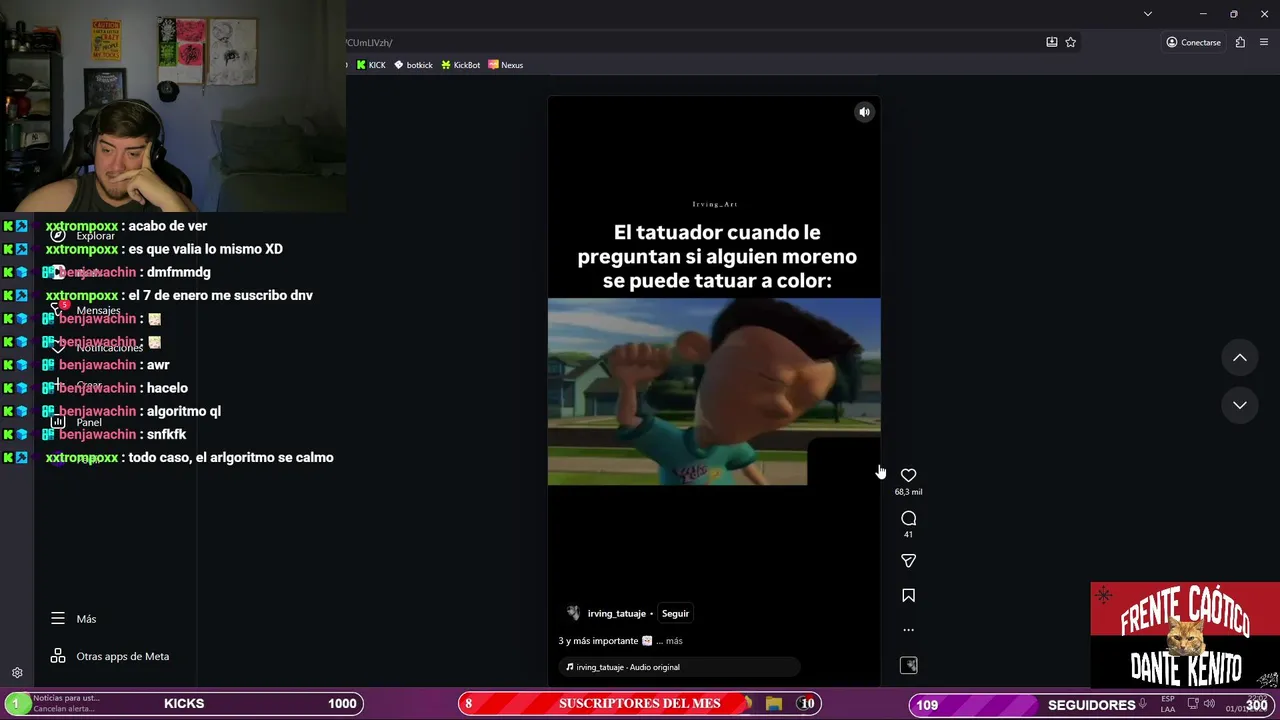Select chat message 'awr'
The height and width of the screenshot is (720, 1280).
(x=158, y=365)
